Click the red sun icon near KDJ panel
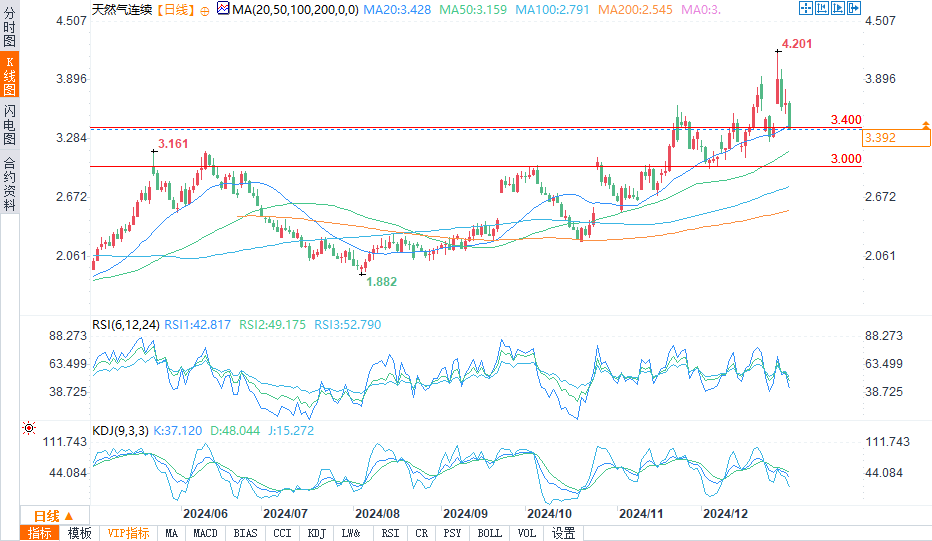Image resolution: width=932 pixels, height=541 pixels. [x=29, y=427]
